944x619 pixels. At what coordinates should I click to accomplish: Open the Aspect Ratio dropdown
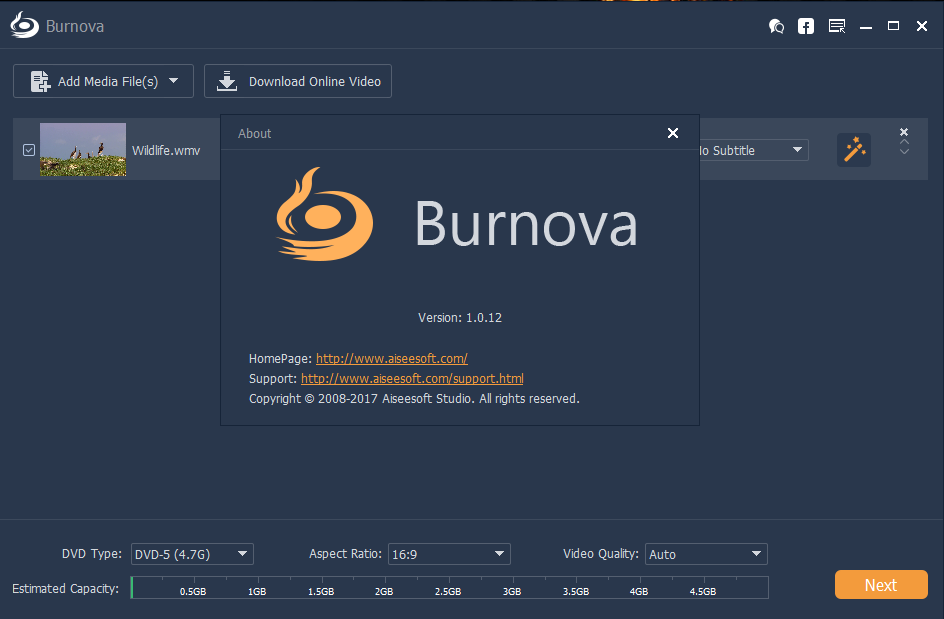pos(449,554)
